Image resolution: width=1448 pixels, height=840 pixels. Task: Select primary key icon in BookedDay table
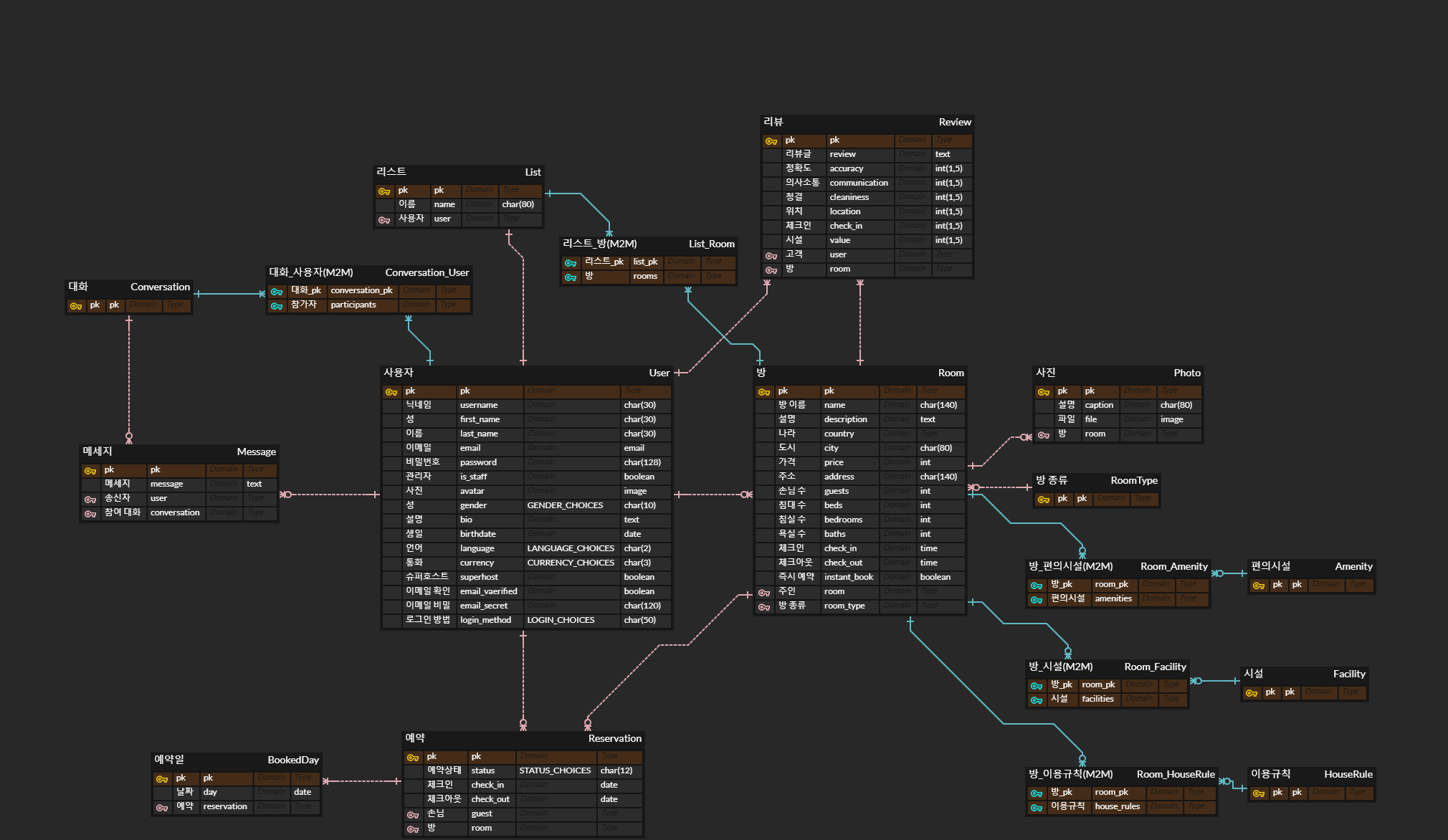coord(162,778)
